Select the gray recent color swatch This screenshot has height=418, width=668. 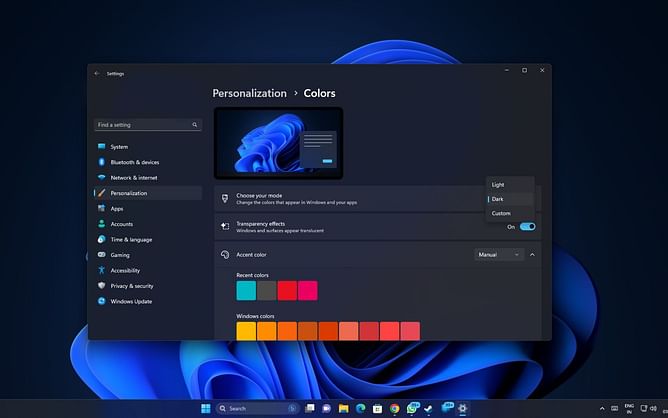click(x=267, y=291)
